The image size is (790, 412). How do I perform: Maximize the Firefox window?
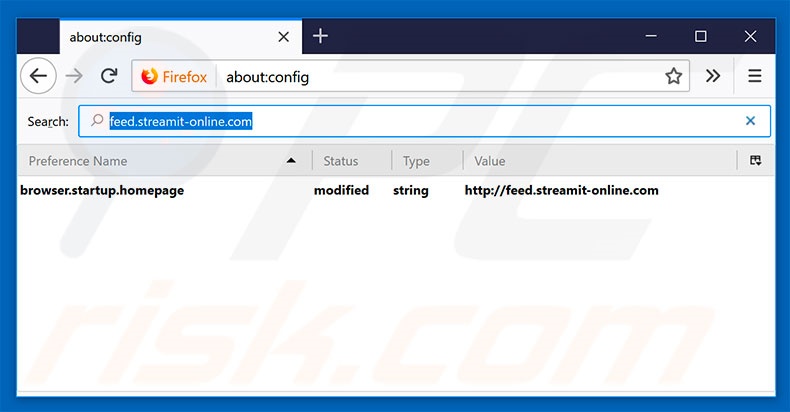point(700,36)
